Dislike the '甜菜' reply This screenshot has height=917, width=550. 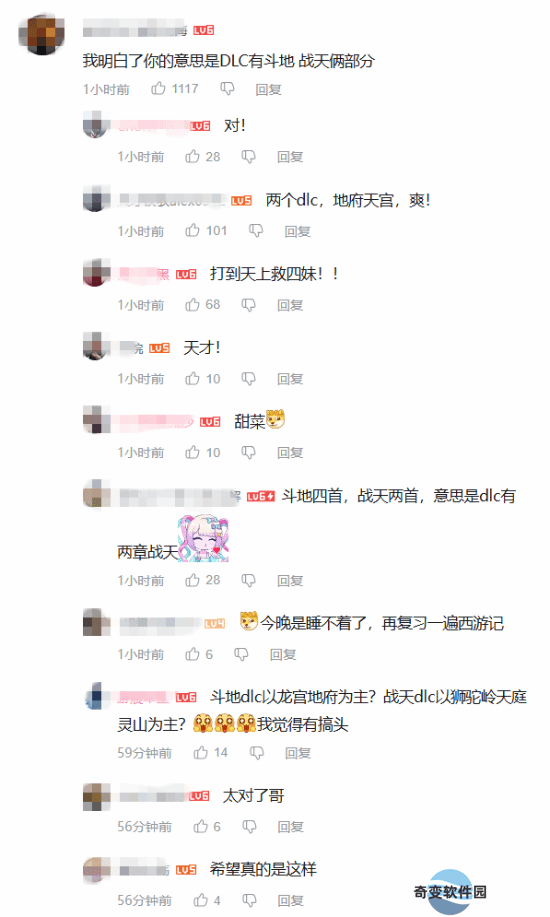click(x=249, y=453)
